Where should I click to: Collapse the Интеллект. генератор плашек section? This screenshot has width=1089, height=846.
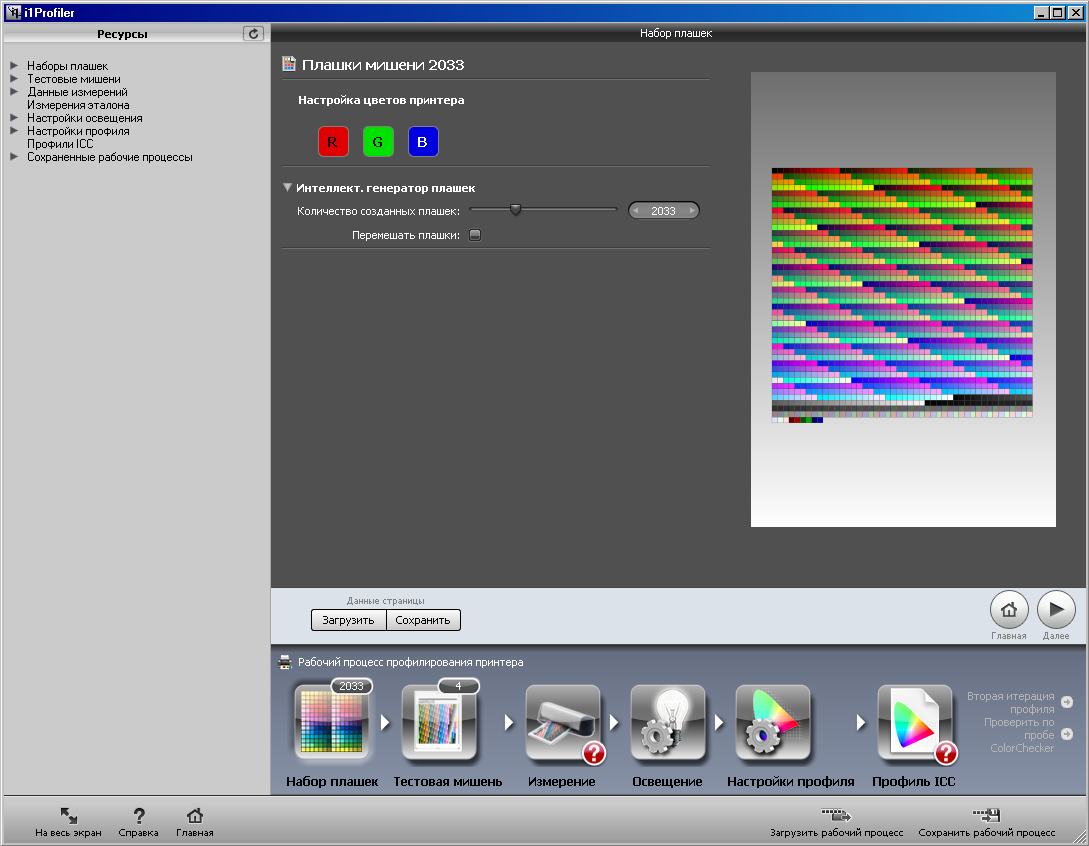288,187
